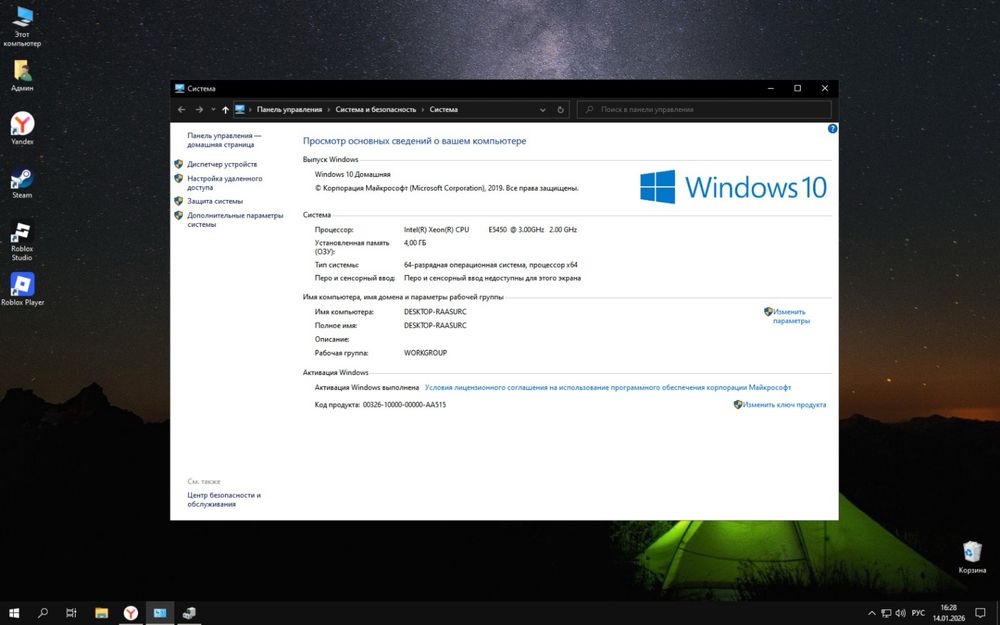Viewport: 1000px width, 625px height.
Task: Show hidden tray icons chevron
Action: click(872, 614)
